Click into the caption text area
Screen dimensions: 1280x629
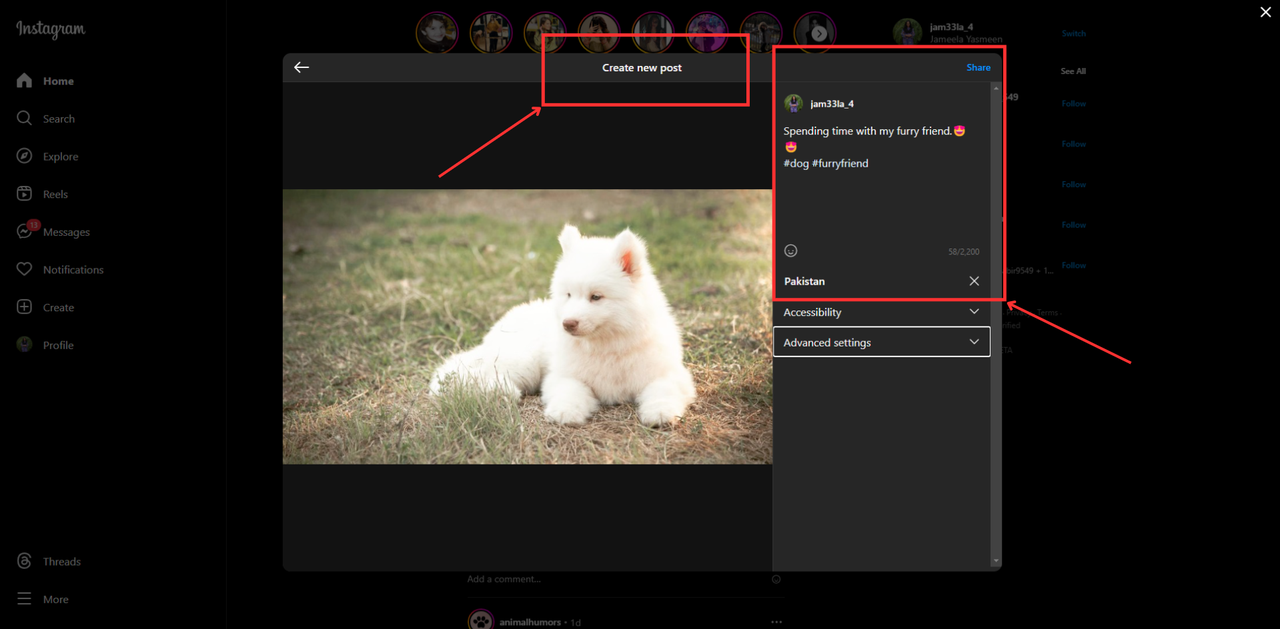[881, 180]
